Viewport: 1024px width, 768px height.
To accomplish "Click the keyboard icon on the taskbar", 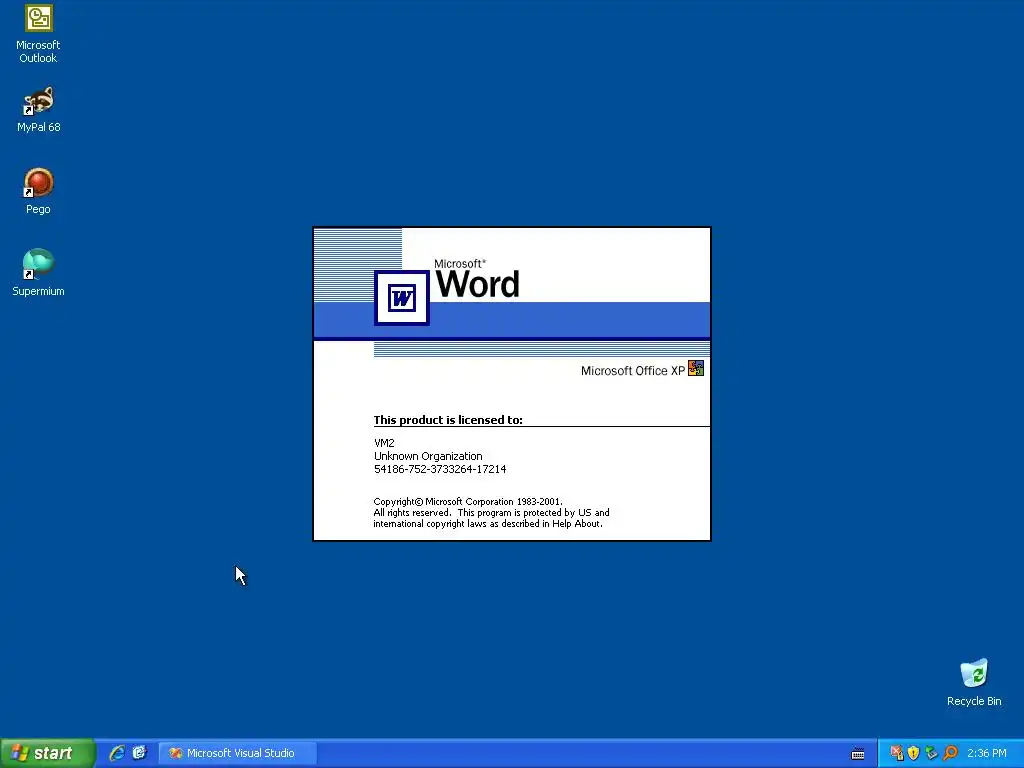I will [x=858, y=754].
